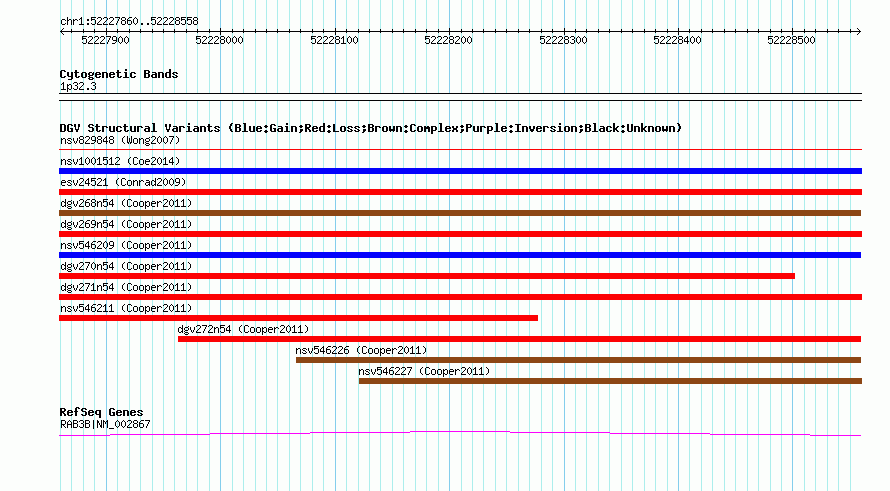Open variant label nsv546211 (Cooper2011)

126,308
